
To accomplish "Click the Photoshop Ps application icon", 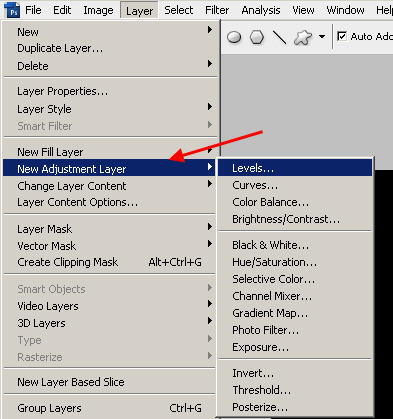I will (12, 10).
